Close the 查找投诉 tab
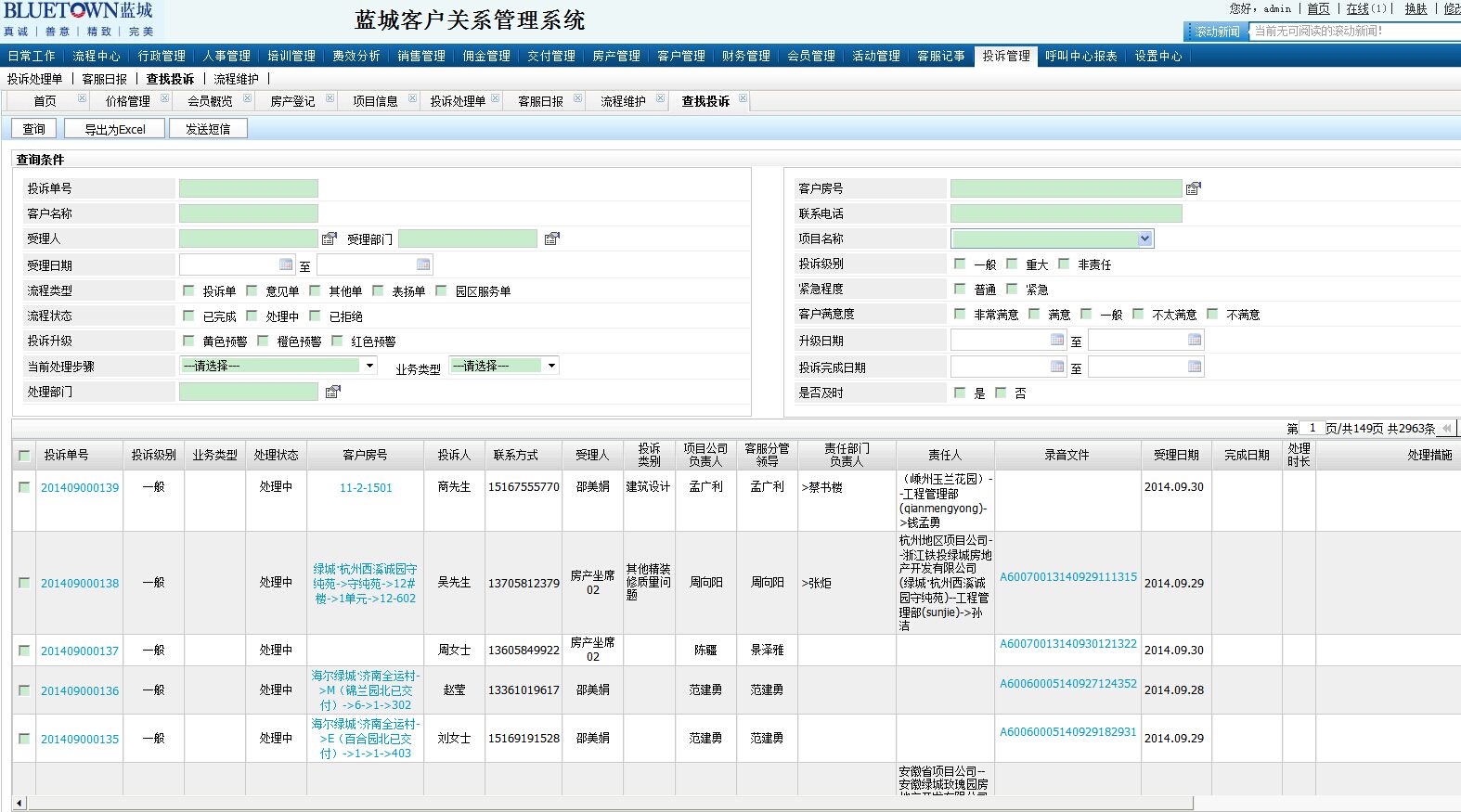This screenshot has width=1461, height=812. click(x=743, y=97)
